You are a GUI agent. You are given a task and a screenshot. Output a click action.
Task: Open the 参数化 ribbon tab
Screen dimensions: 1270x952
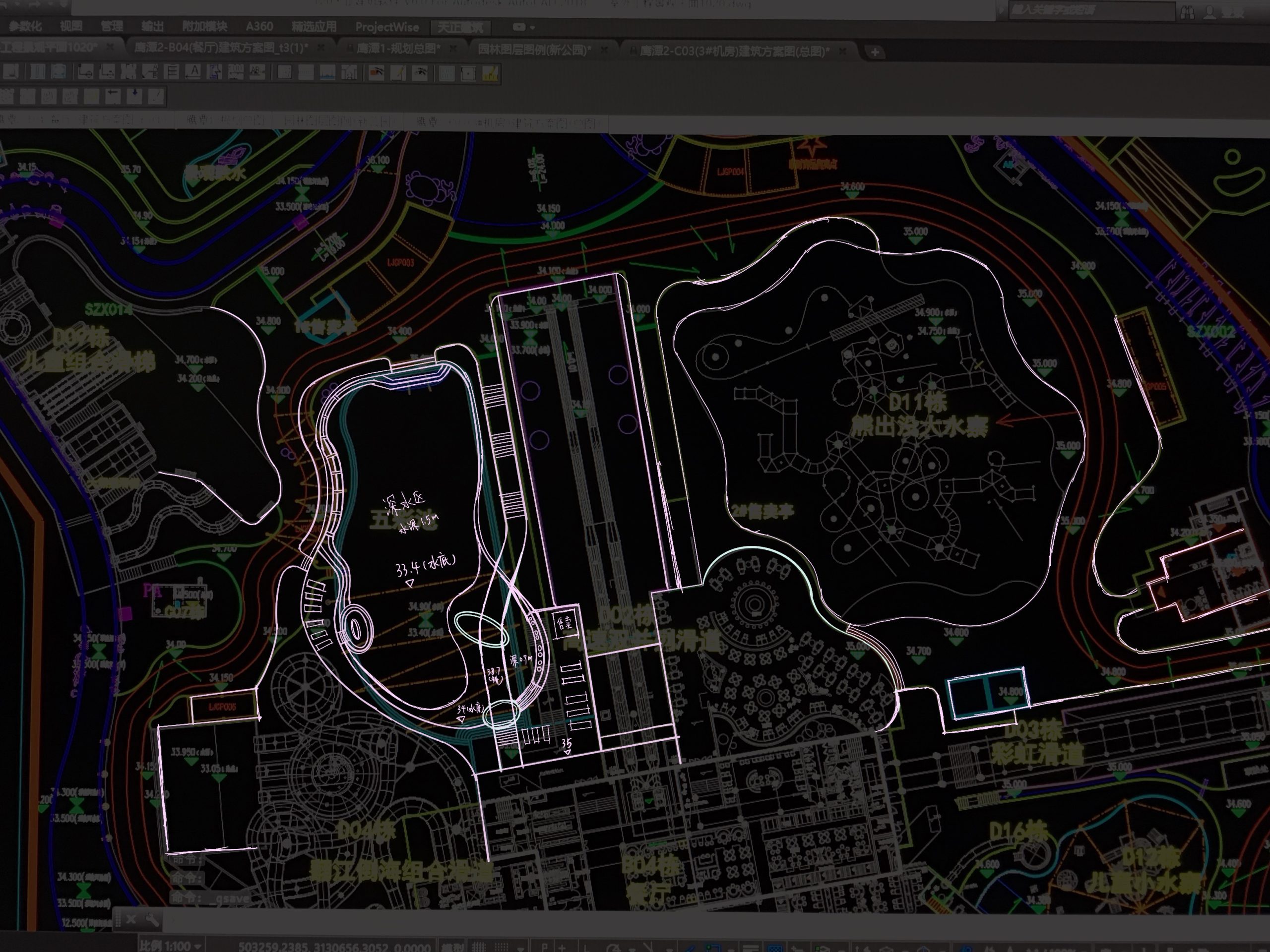pos(25,26)
